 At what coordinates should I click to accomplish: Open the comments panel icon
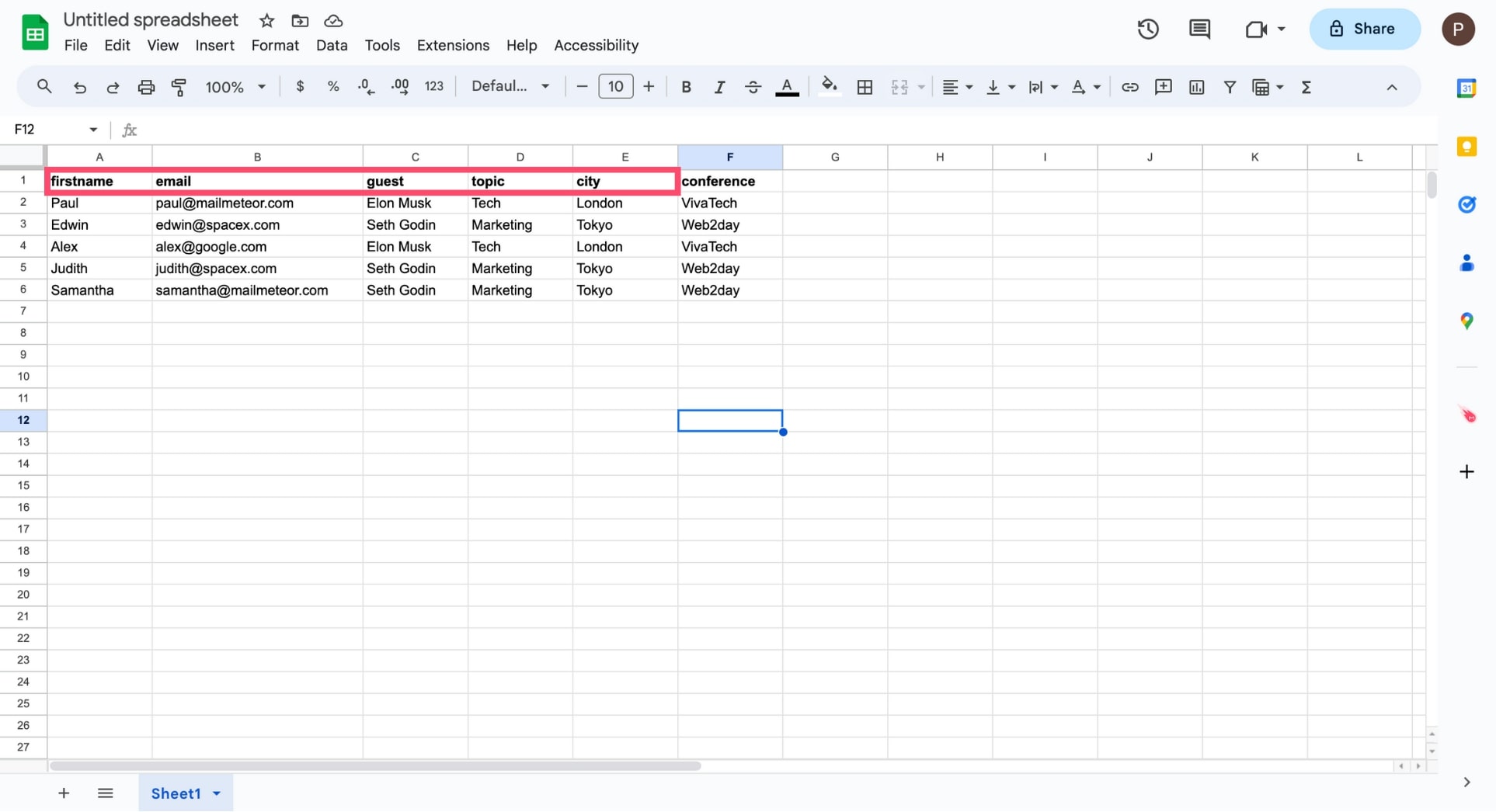1199,29
